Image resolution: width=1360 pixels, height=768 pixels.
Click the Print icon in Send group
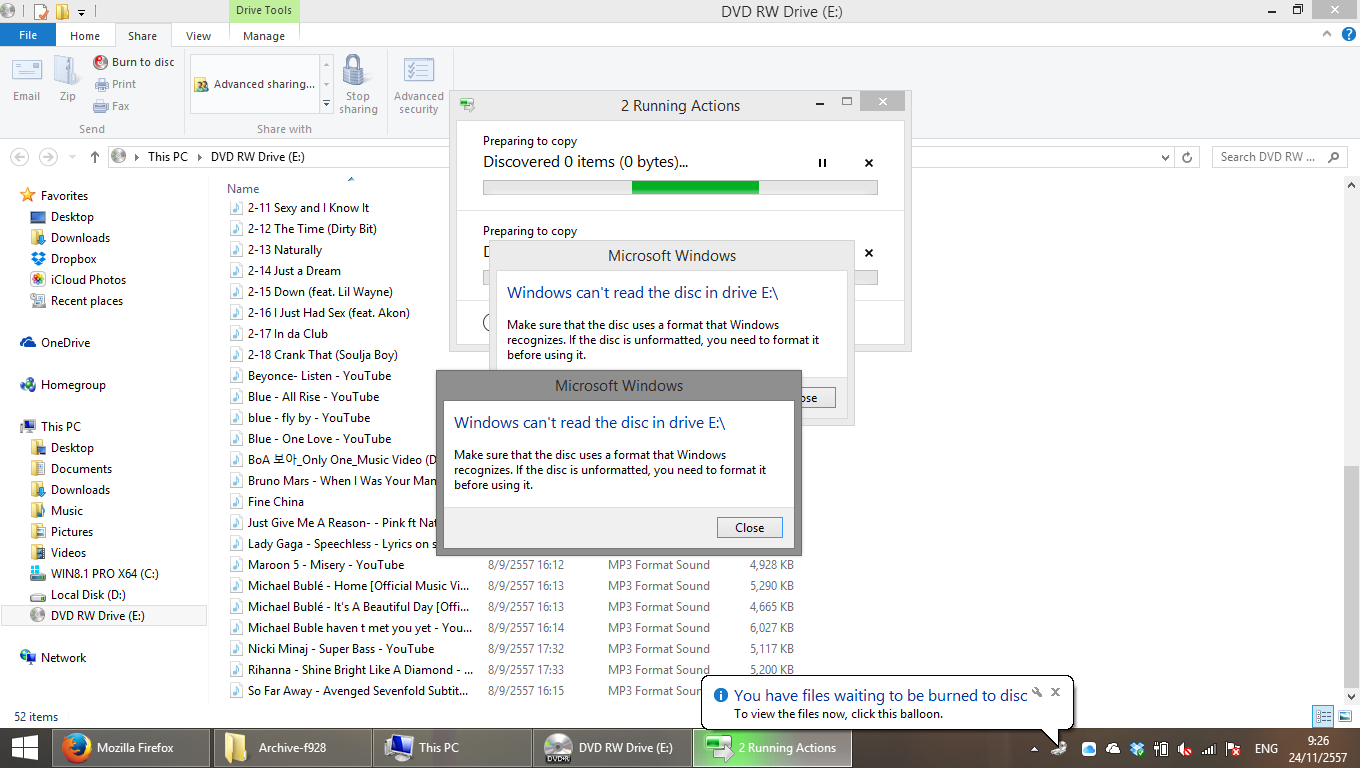101,84
